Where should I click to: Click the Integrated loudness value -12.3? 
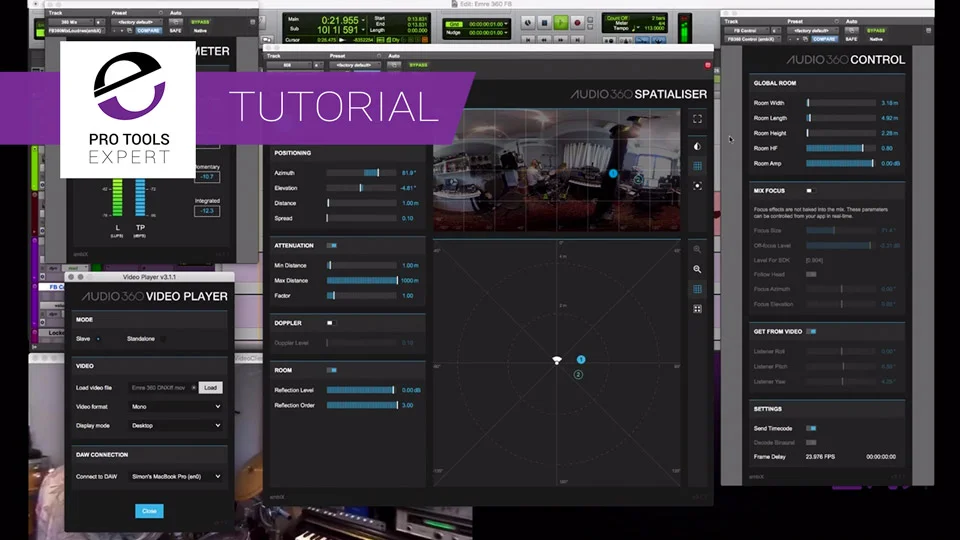(207, 211)
